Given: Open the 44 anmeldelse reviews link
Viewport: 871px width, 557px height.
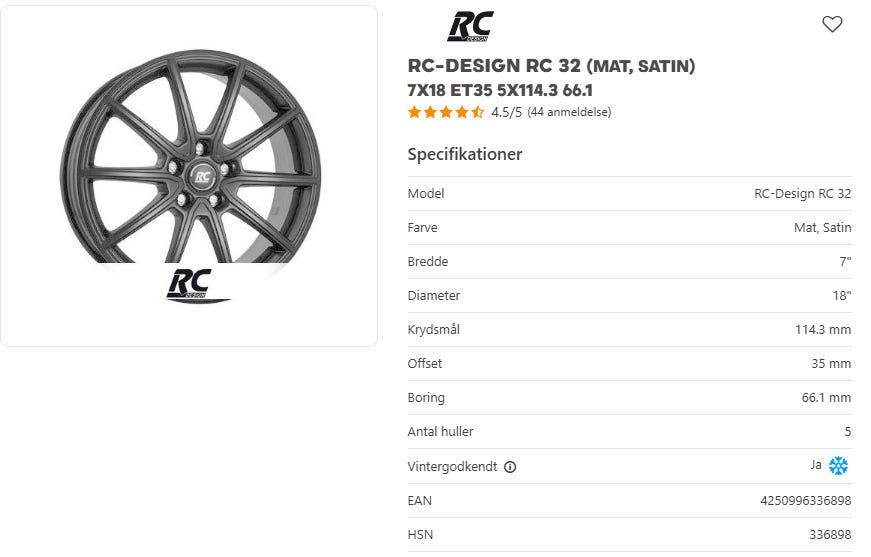Looking at the screenshot, I should 569,112.
